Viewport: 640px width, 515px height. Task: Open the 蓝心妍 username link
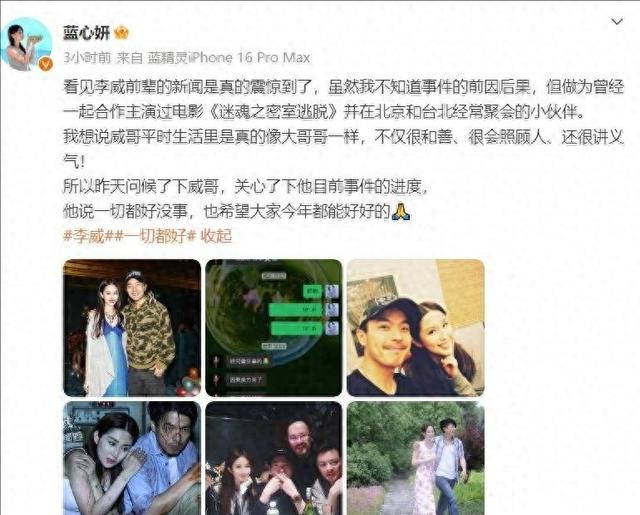click(x=87, y=33)
